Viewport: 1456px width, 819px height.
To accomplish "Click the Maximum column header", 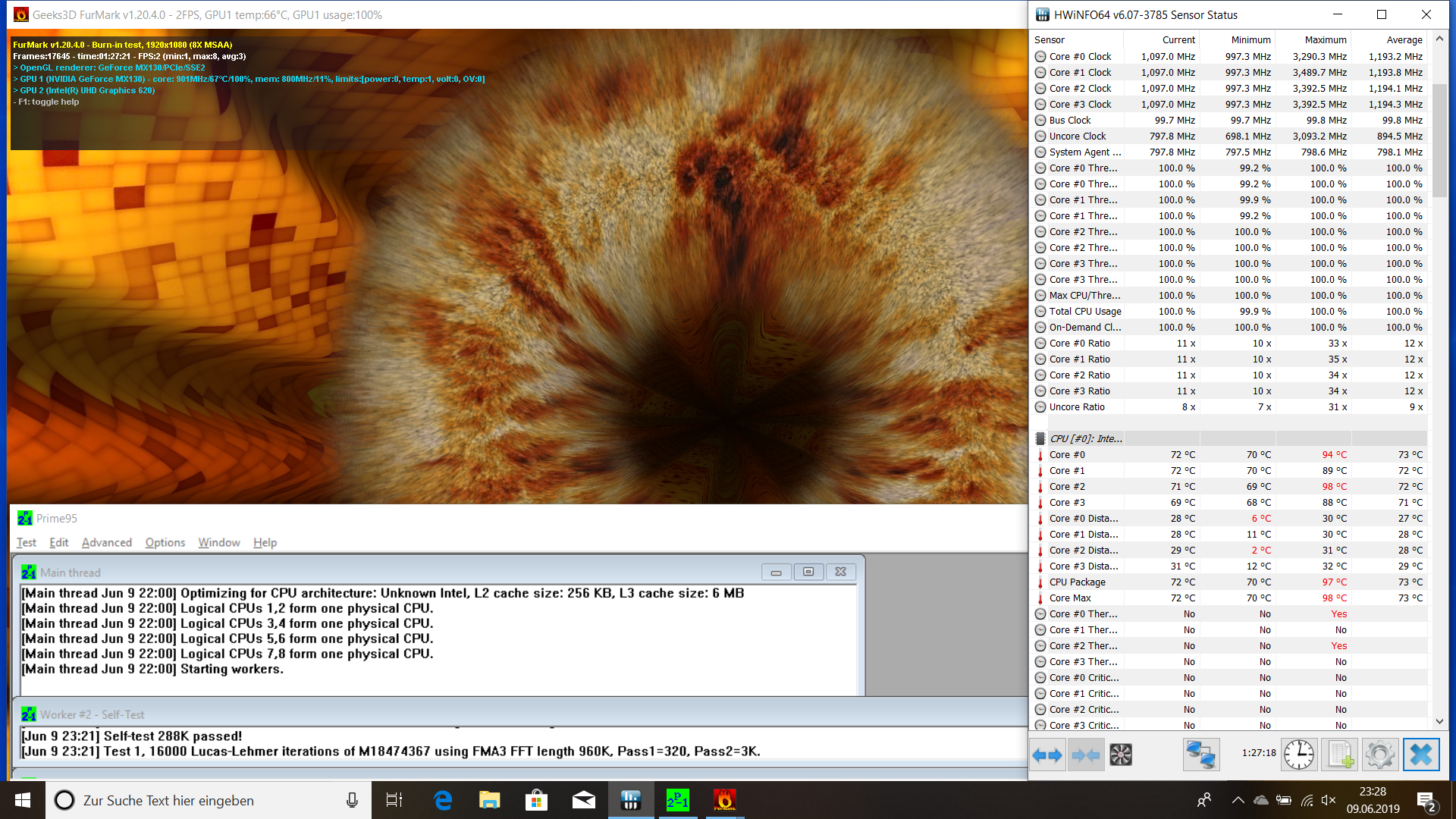I will click(x=1325, y=39).
